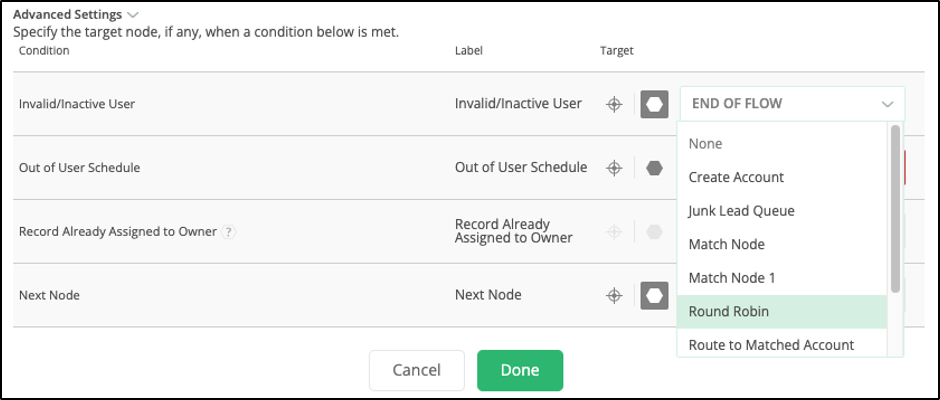Image resolution: width=940 pixels, height=400 pixels.
Task: Collapse the Advanced Settings section
Action: point(133,15)
